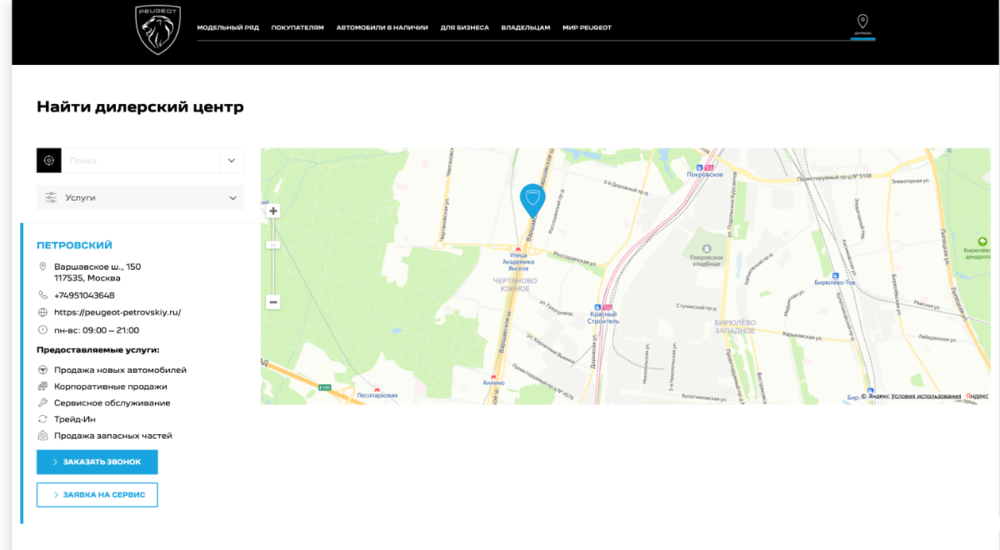Open Мир Peugeot menu
This screenshot has height=550, width=1000.
tap(587, 27)
